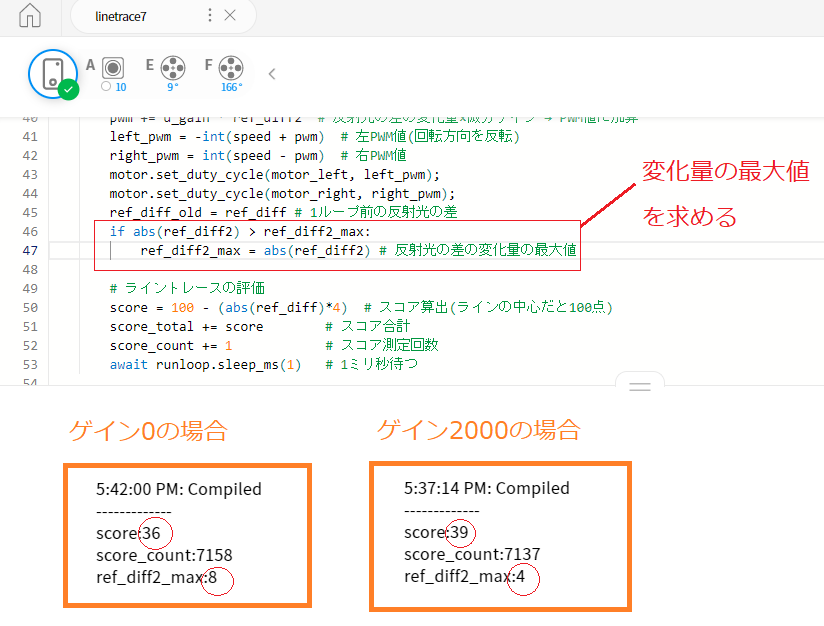Open the hub connection icon
The height and width of the screenshot is (626, 824).
click(x=52, y=72)
